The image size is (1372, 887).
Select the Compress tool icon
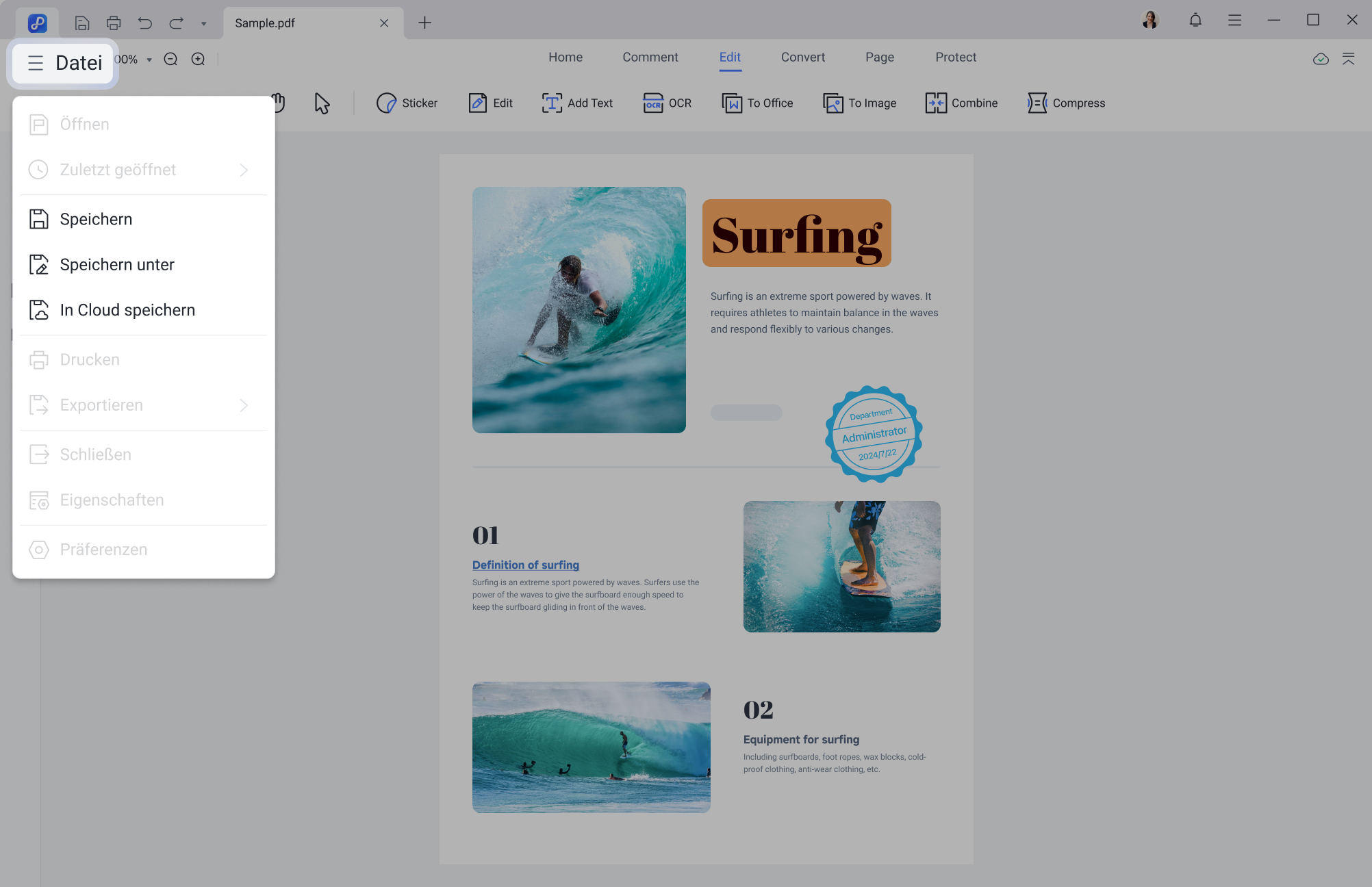pos(1037,103)
